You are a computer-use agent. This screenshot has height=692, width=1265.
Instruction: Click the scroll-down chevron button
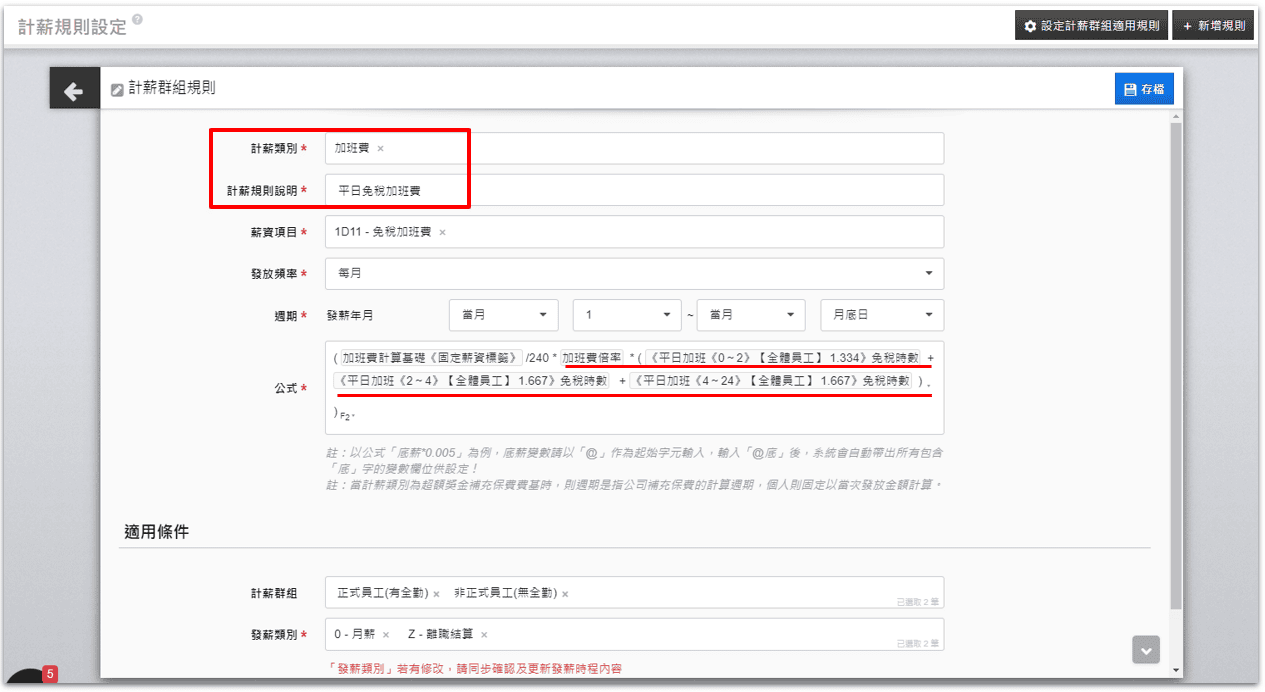(1145, 650)
